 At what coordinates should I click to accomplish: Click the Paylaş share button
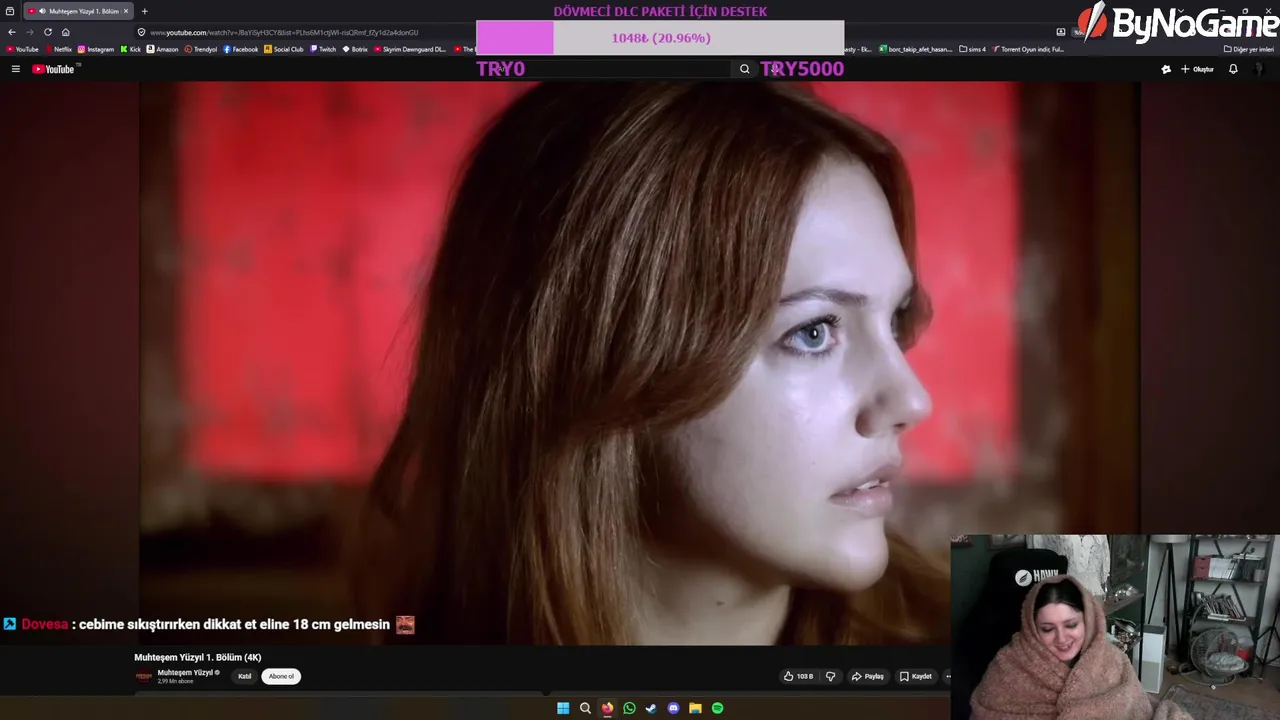click(x=867, y=676)
